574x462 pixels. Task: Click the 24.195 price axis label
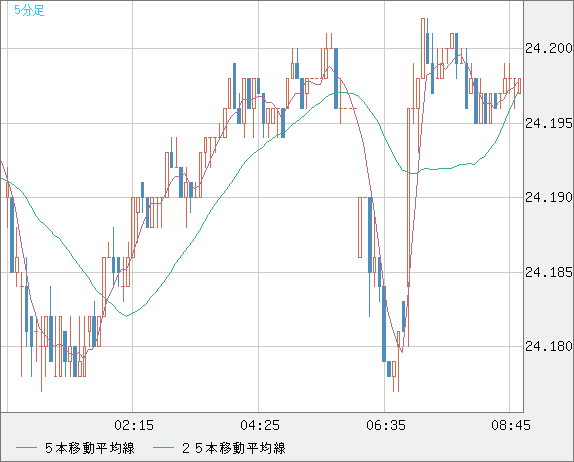point(549,123)
